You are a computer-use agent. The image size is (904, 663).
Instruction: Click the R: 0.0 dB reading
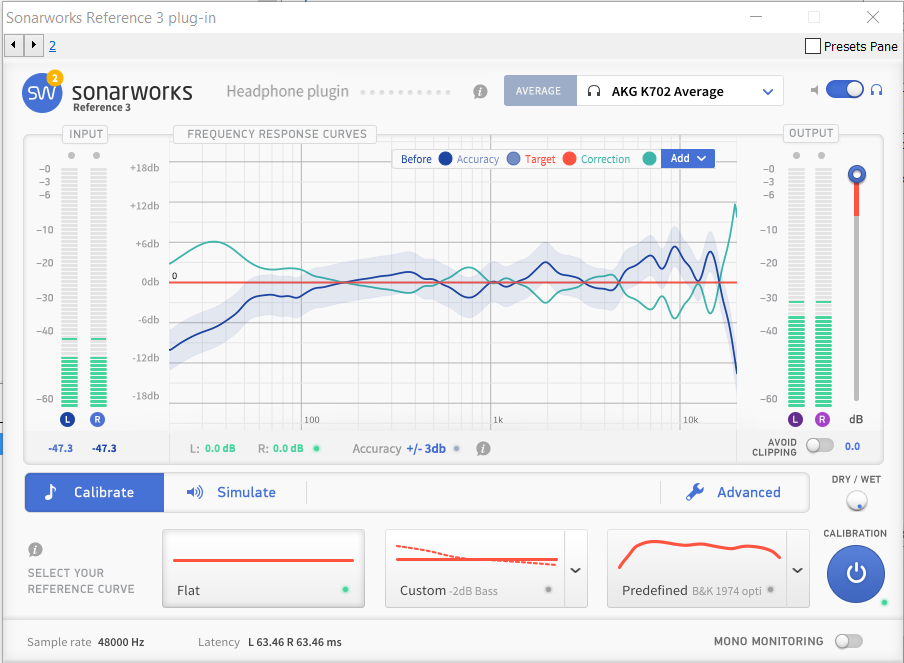[x=280, y=449]
